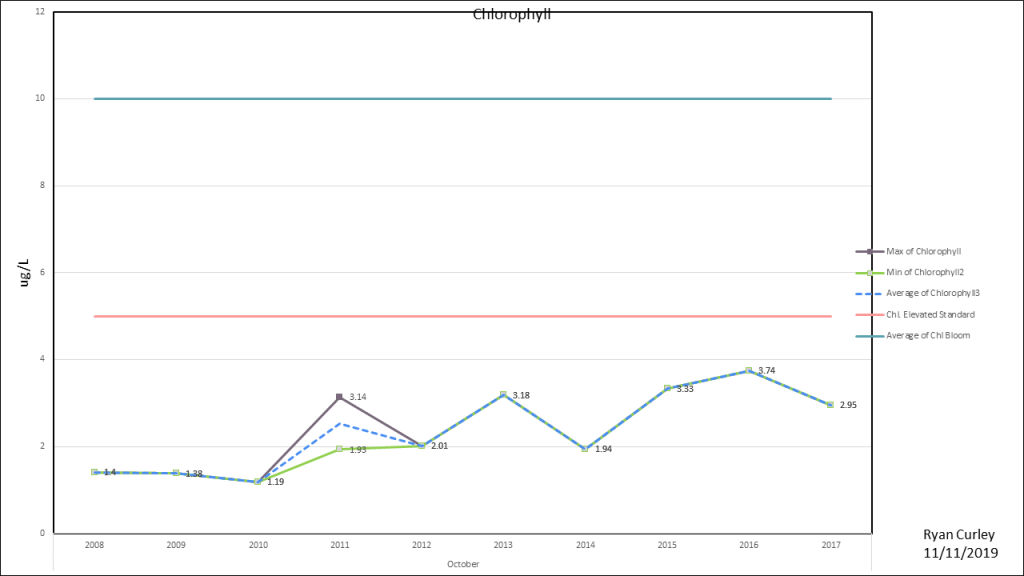
Task: Click the Ryan Curley author text
Action: pos(958,536)
